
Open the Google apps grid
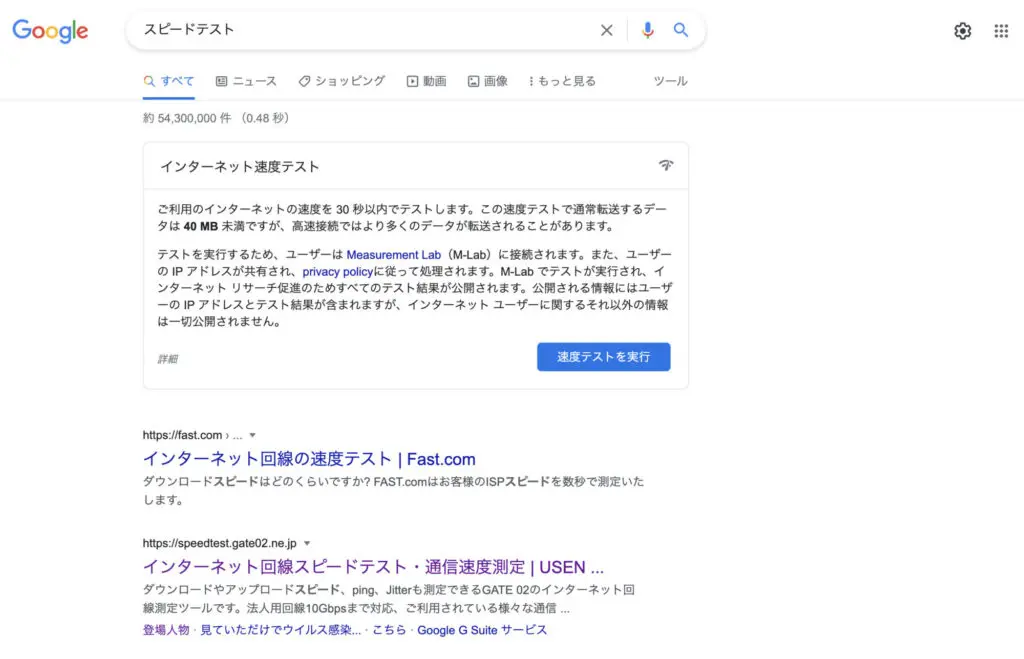coord(1001,31)
